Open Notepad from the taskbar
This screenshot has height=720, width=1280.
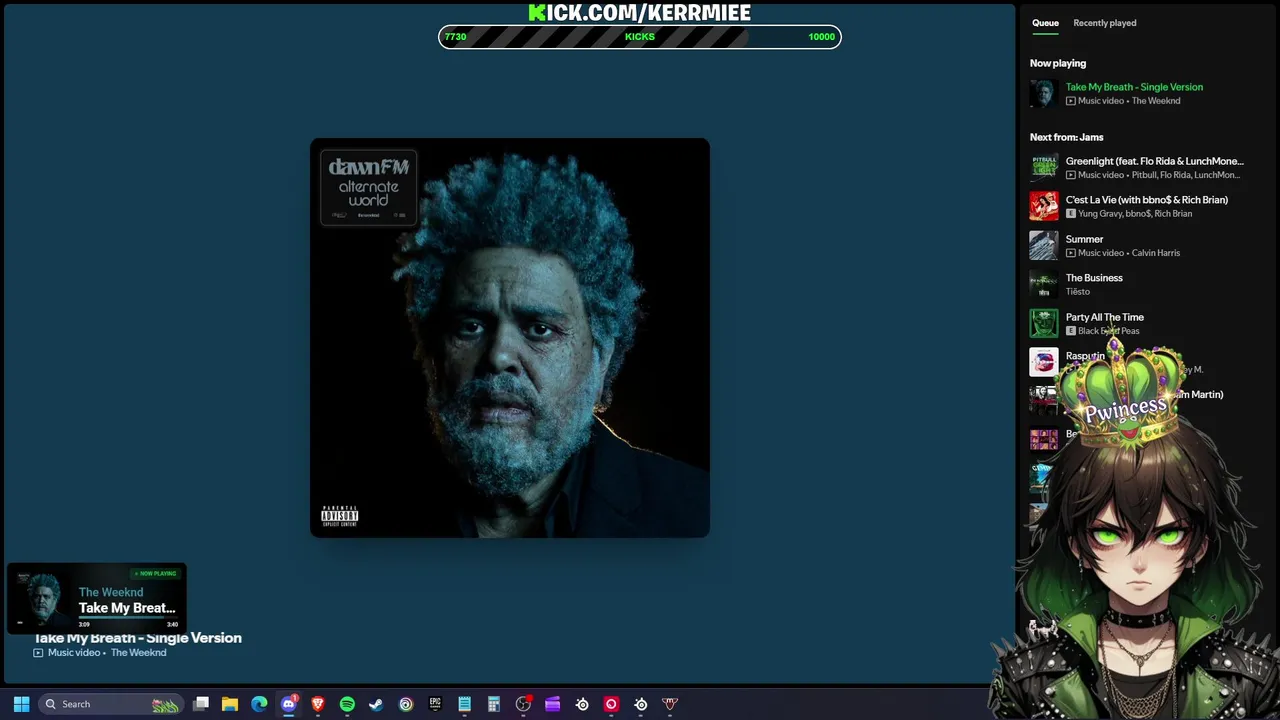tap(464, 704)
